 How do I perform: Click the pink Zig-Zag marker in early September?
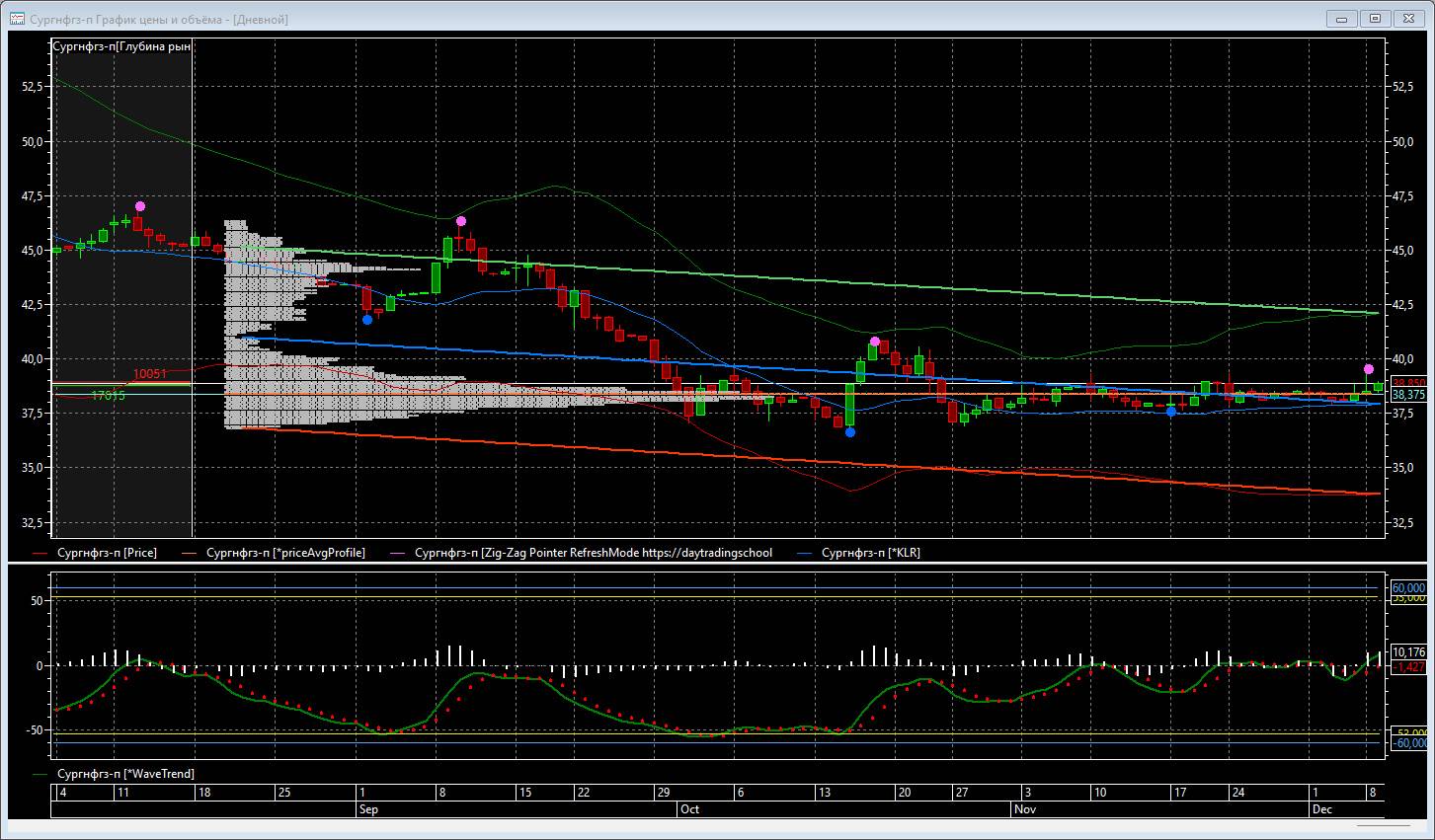coord(461,221)
